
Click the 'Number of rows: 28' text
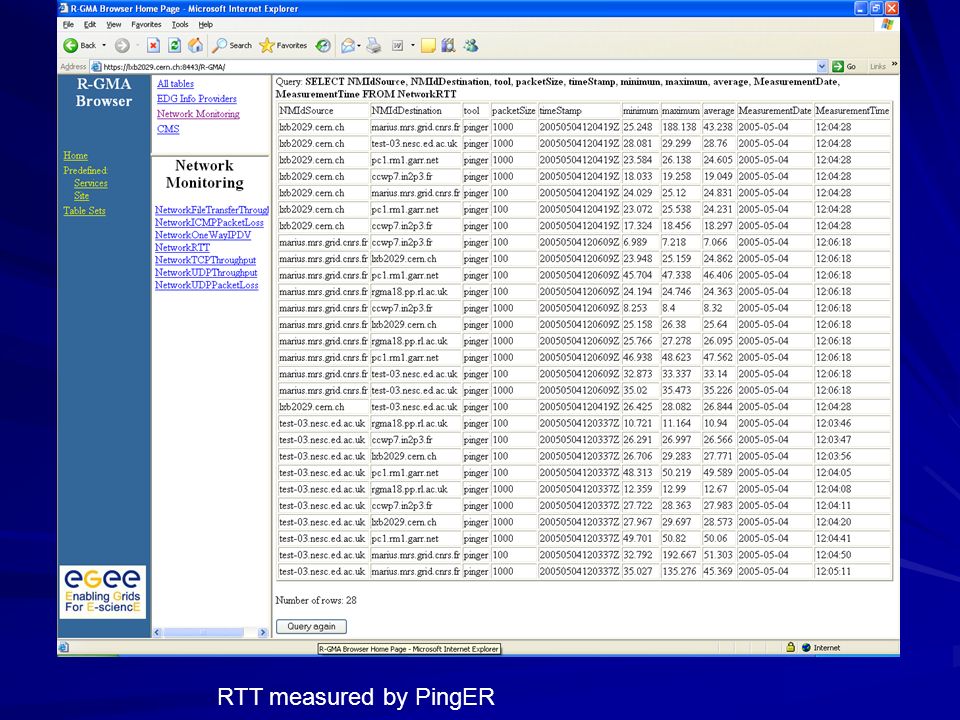point(316,601)
